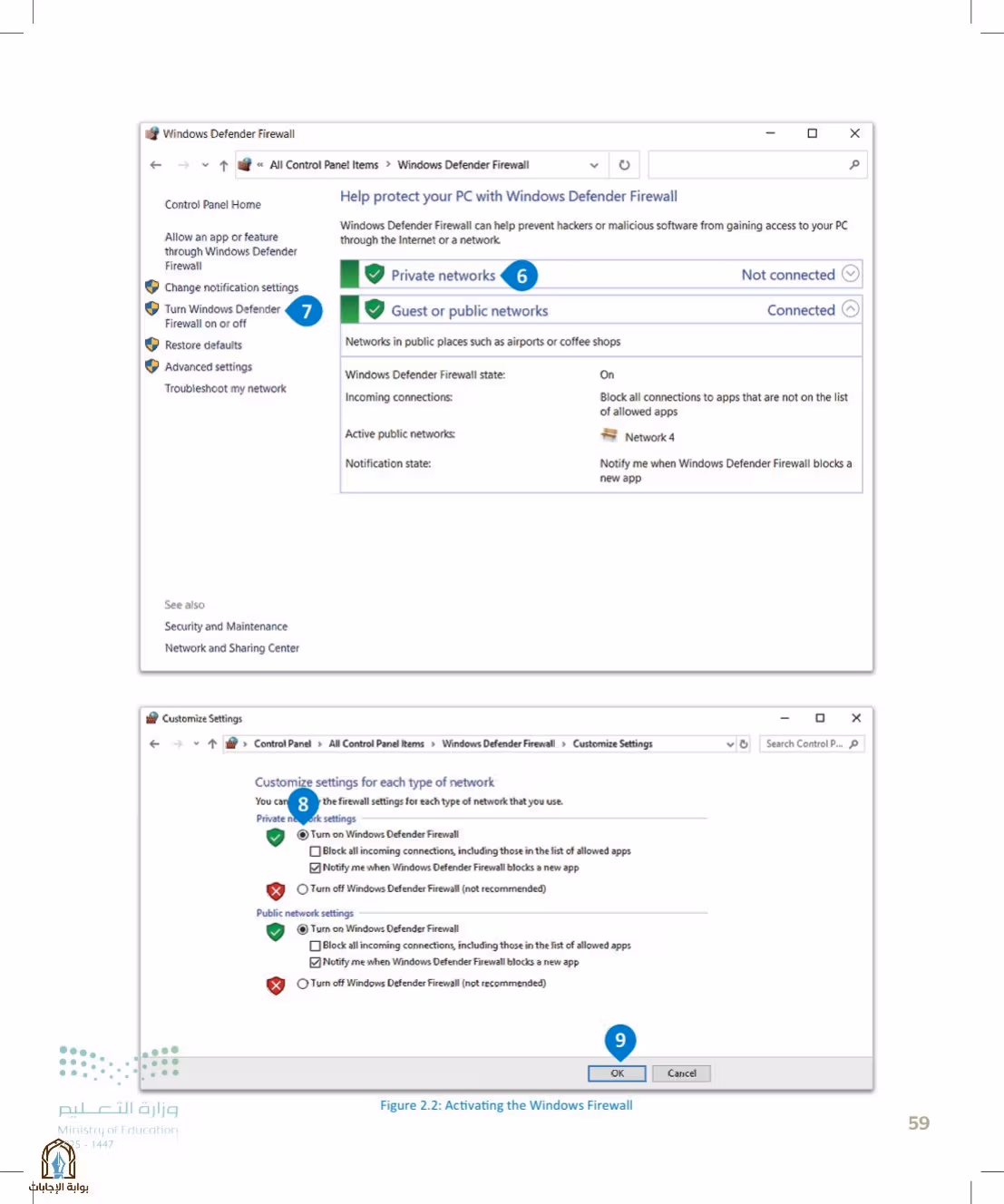
Task: Open Network and Sharing Center link
Action: 232,648
